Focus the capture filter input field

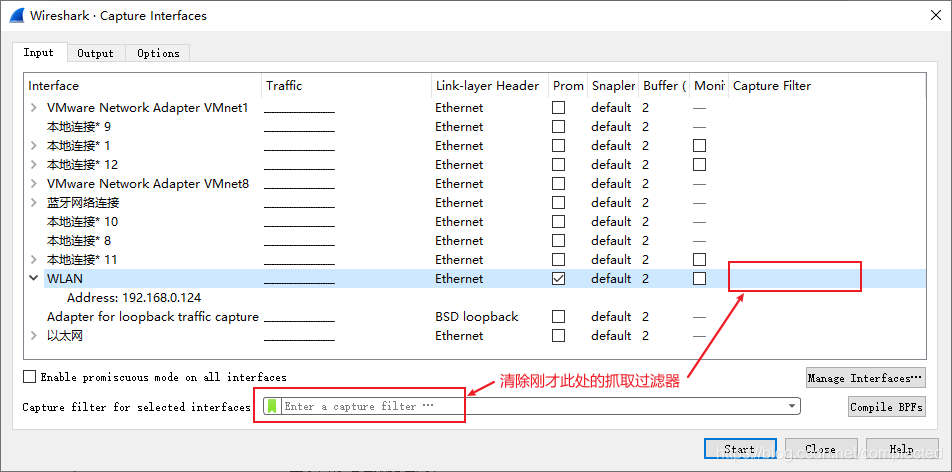click(531, 406)
